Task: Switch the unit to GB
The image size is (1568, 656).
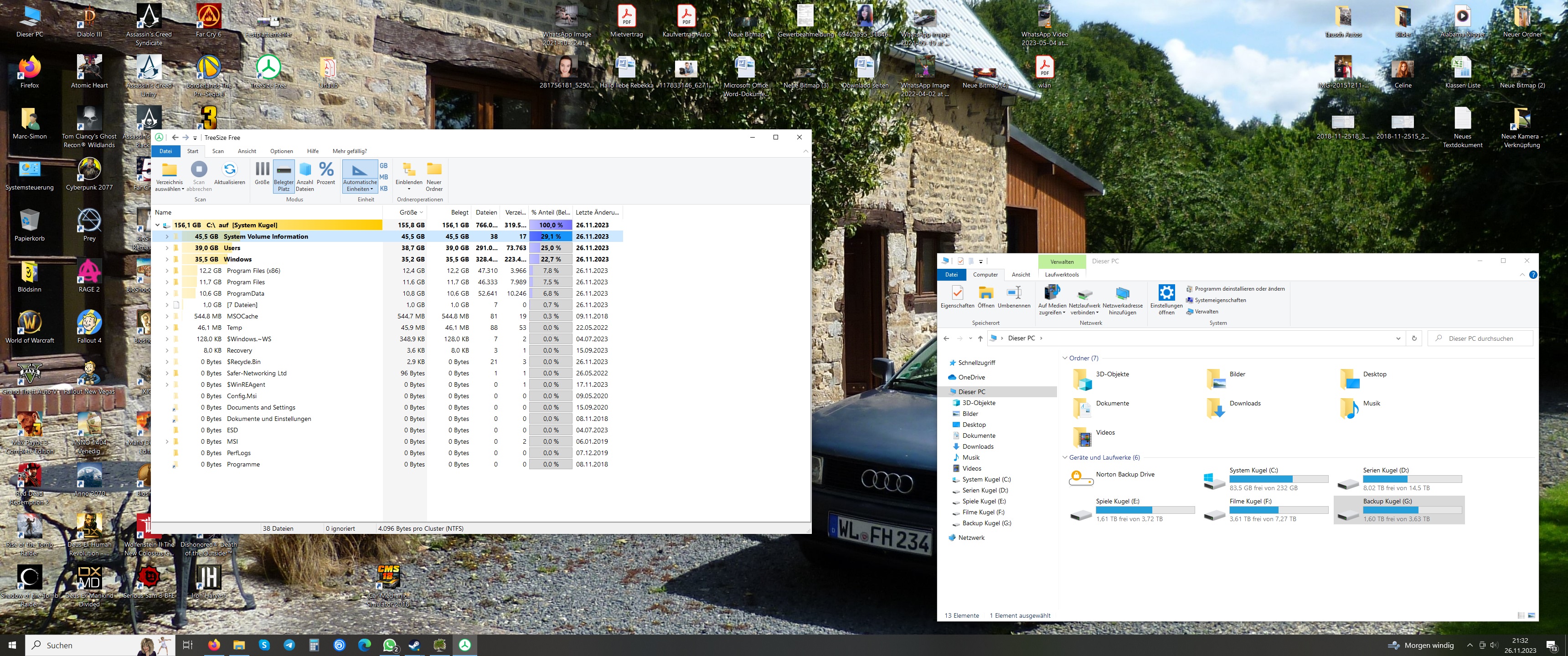Action: coord(383,165)
